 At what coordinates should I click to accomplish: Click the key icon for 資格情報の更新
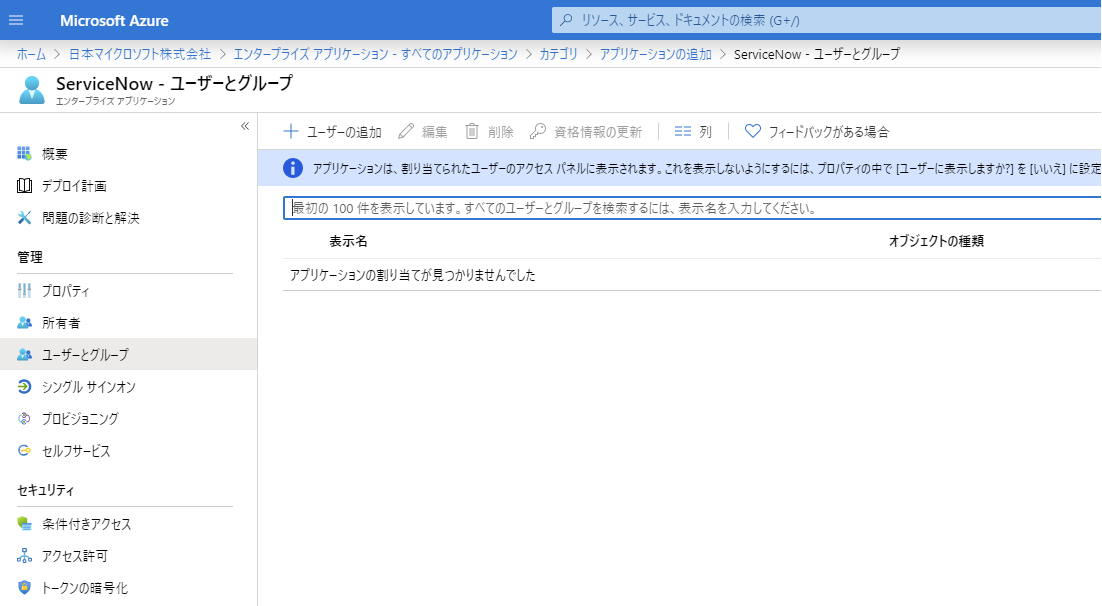[x=538, y=131]
